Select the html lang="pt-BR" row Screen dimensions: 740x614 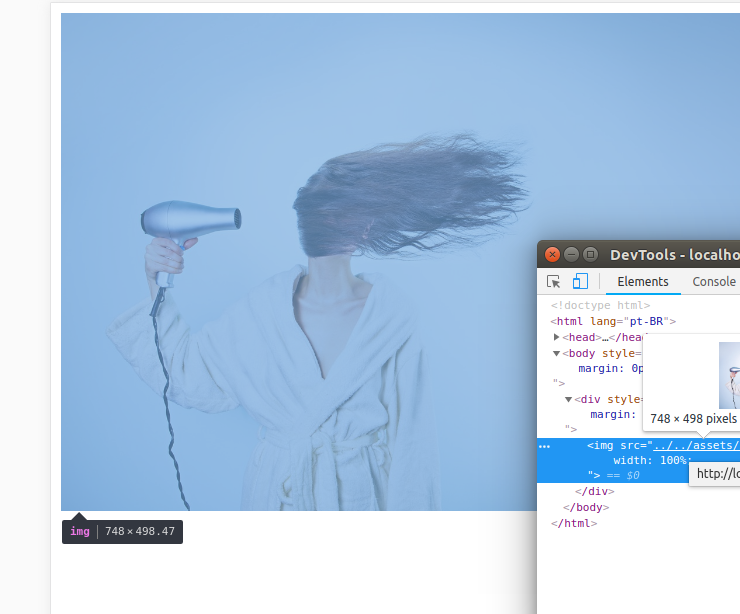(613, 321)
